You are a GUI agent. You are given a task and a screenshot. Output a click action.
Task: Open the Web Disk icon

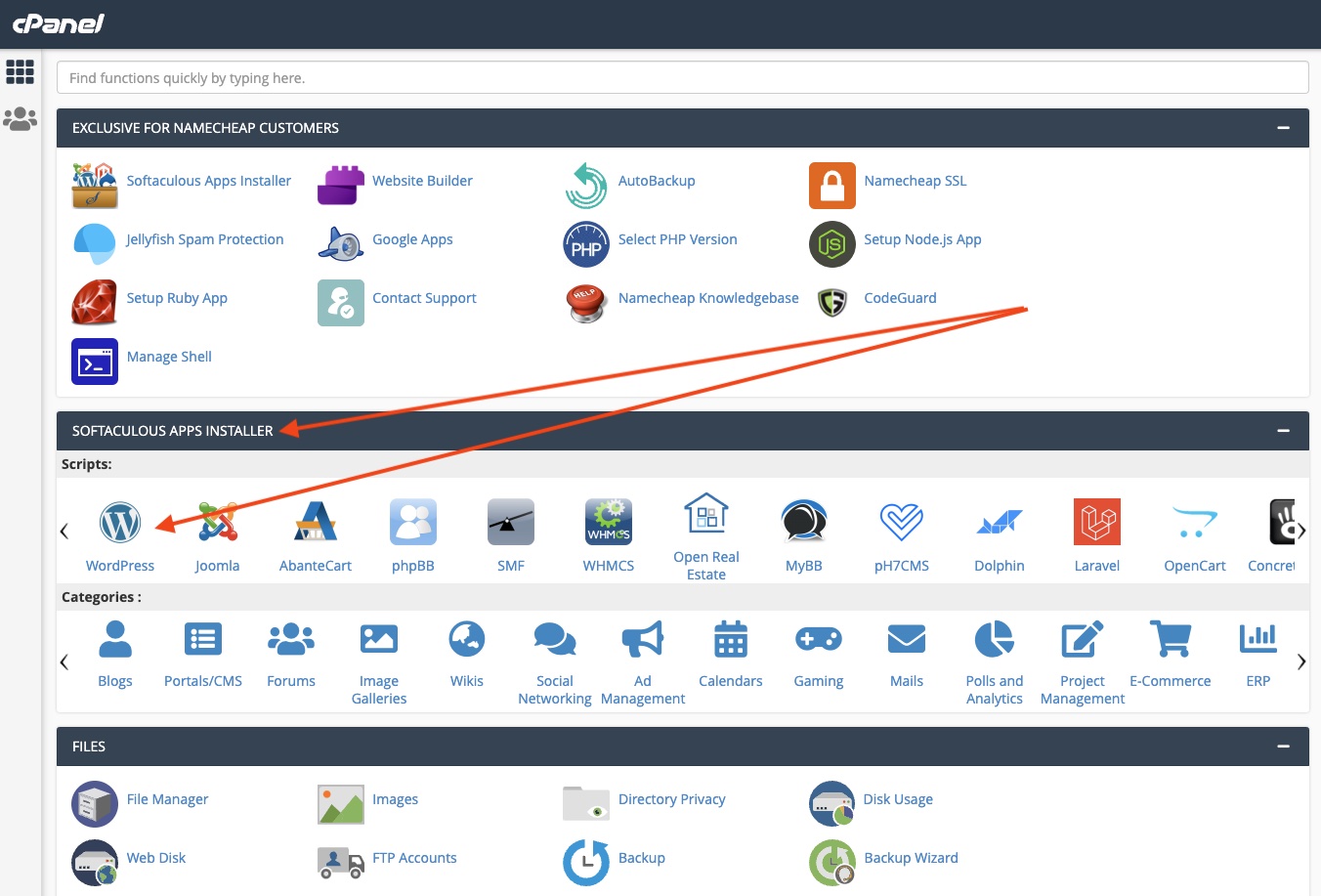(95, 863)
